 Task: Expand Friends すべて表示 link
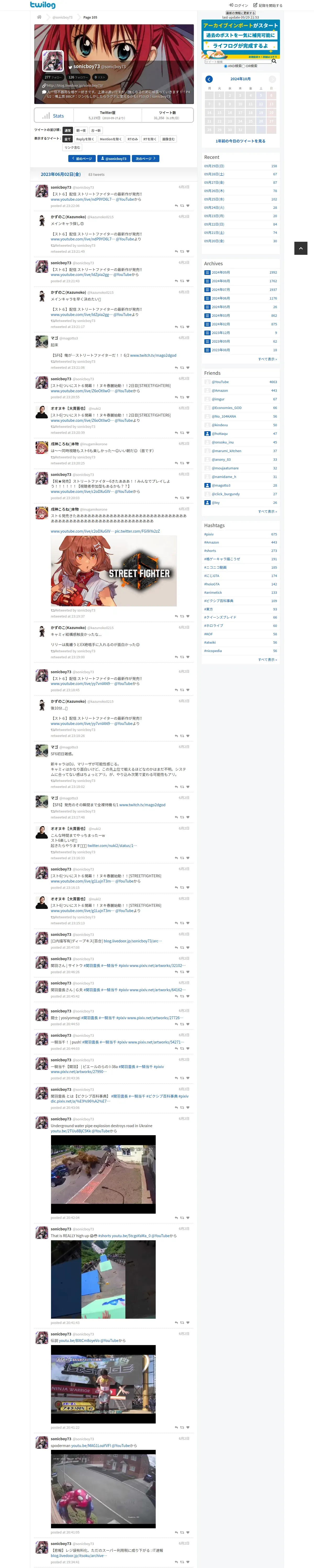pyautogui.click(x=267, y=511)
